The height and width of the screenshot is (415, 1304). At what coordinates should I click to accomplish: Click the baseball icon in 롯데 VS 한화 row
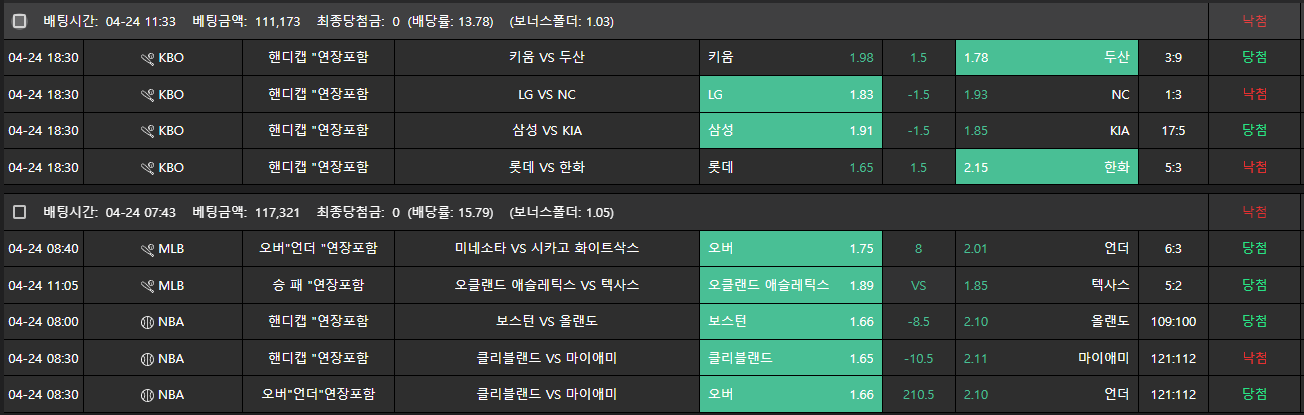coord(148,167)
